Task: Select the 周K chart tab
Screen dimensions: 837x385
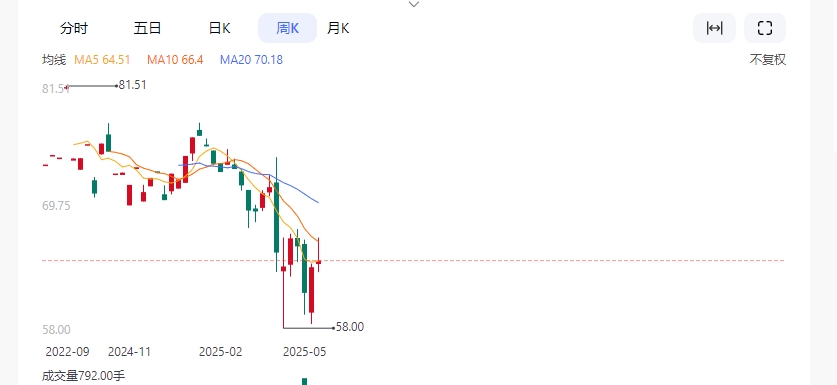Action: coord(287,28)
